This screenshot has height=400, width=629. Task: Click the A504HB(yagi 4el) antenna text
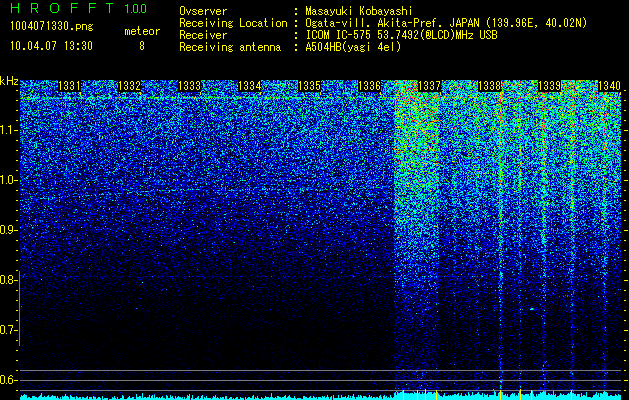tap(353, 47)
